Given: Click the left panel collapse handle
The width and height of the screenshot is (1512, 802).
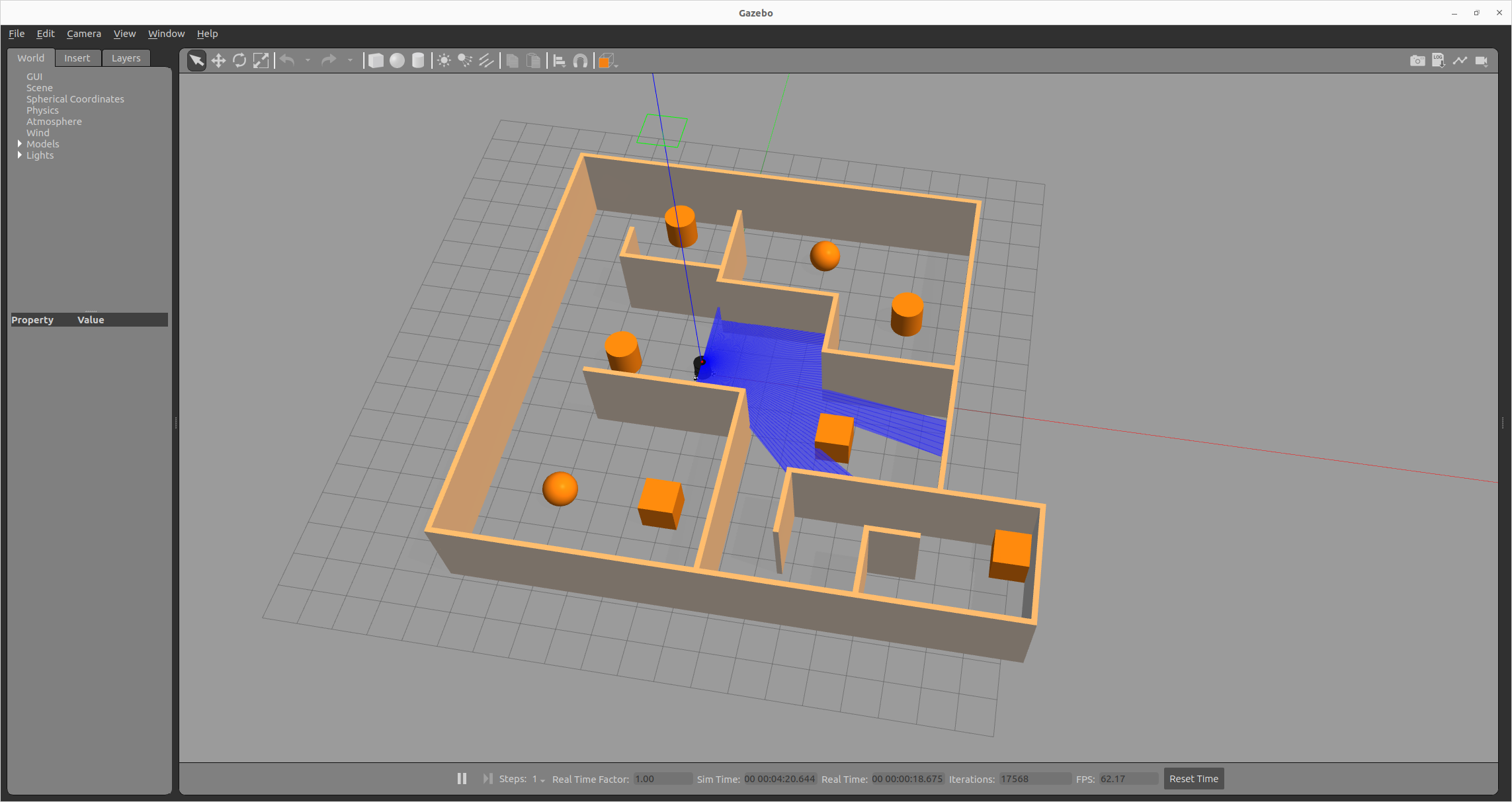Looking at the screenshot, I should 176,423.
